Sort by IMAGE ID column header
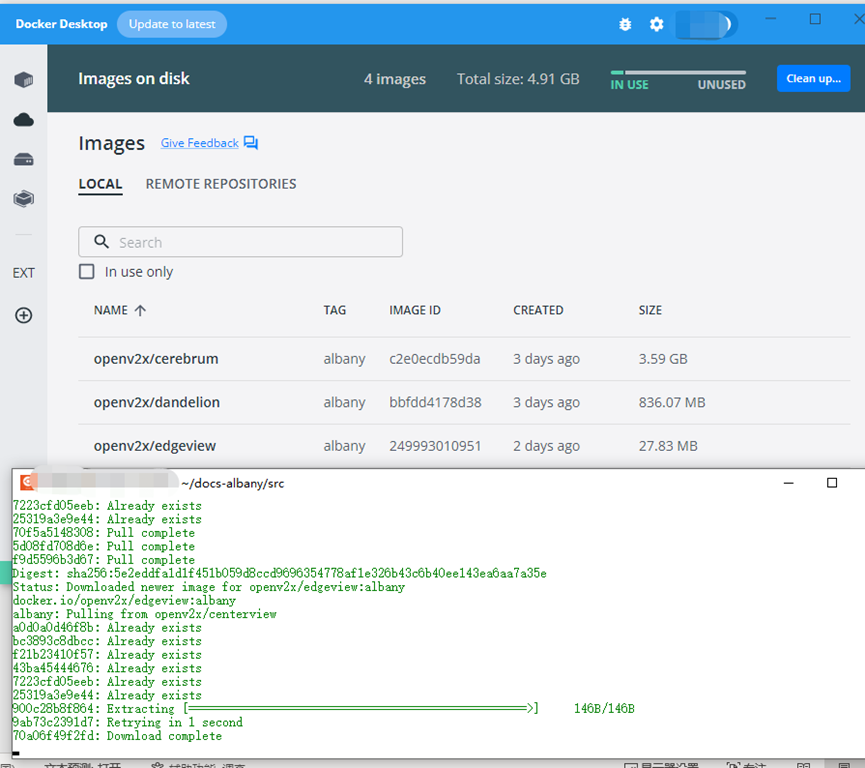The image size is (865, 768). 415,310
